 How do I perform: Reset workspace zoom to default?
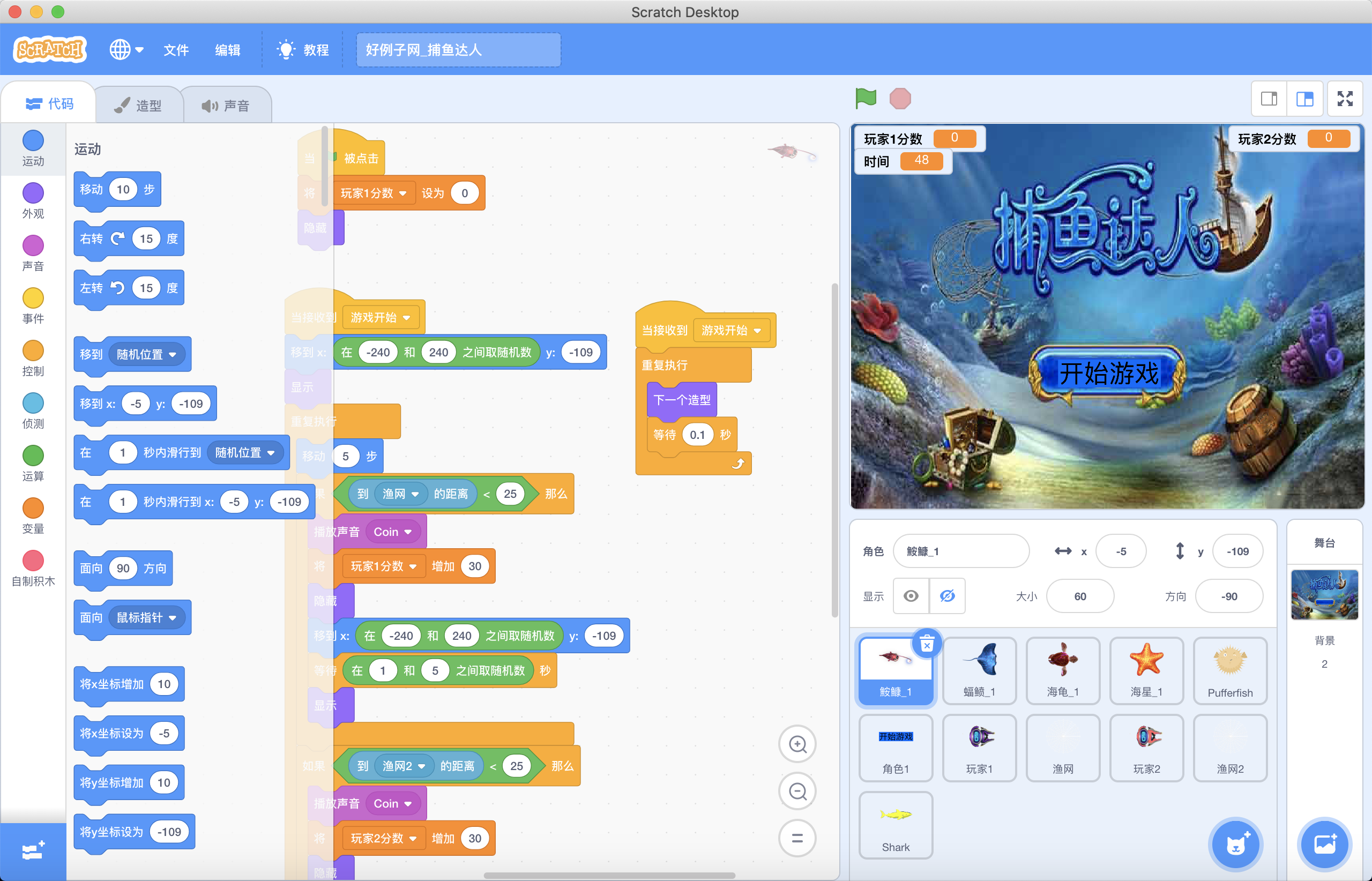[797, 838]
